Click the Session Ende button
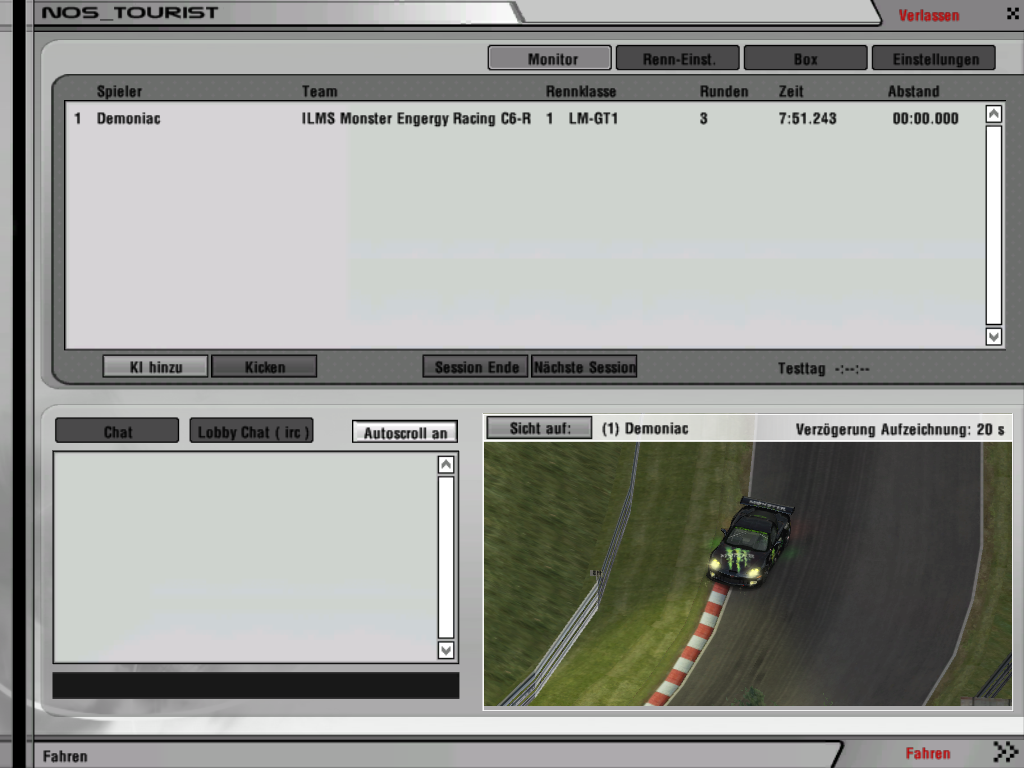 point(476,367)
